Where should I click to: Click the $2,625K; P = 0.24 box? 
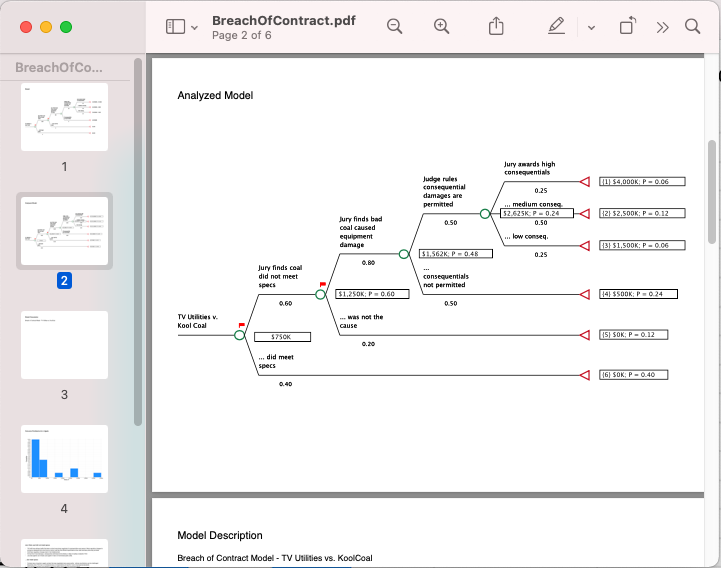(x=537, y=213)
